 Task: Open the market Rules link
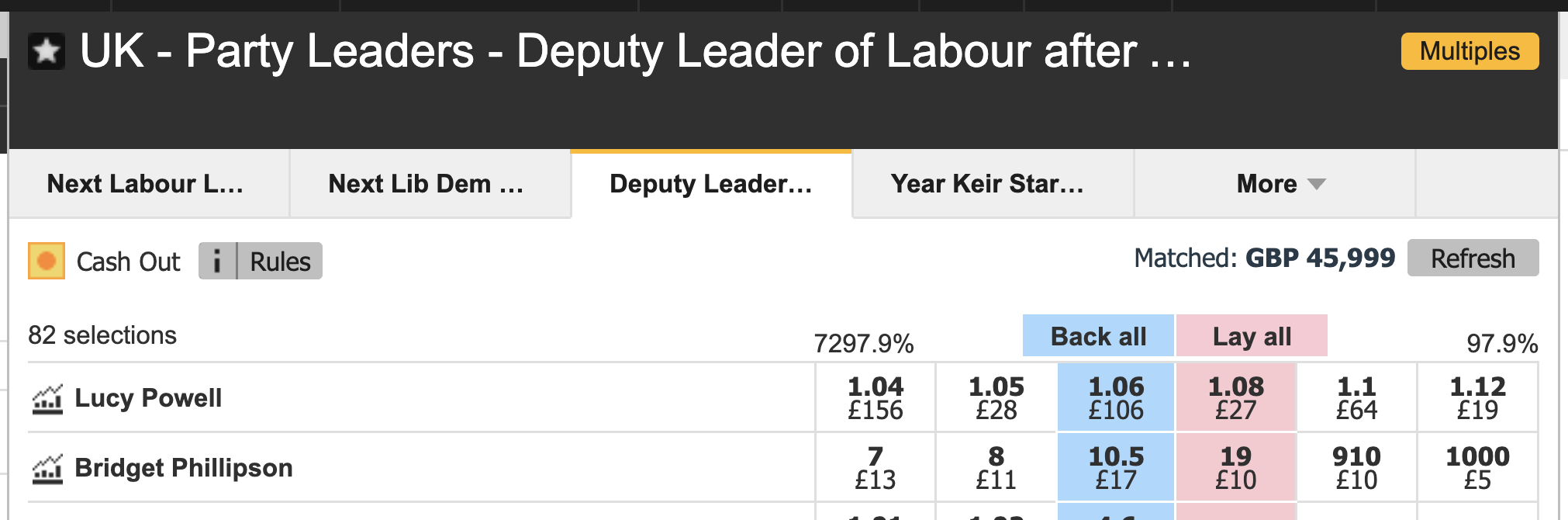pos(280,262)
